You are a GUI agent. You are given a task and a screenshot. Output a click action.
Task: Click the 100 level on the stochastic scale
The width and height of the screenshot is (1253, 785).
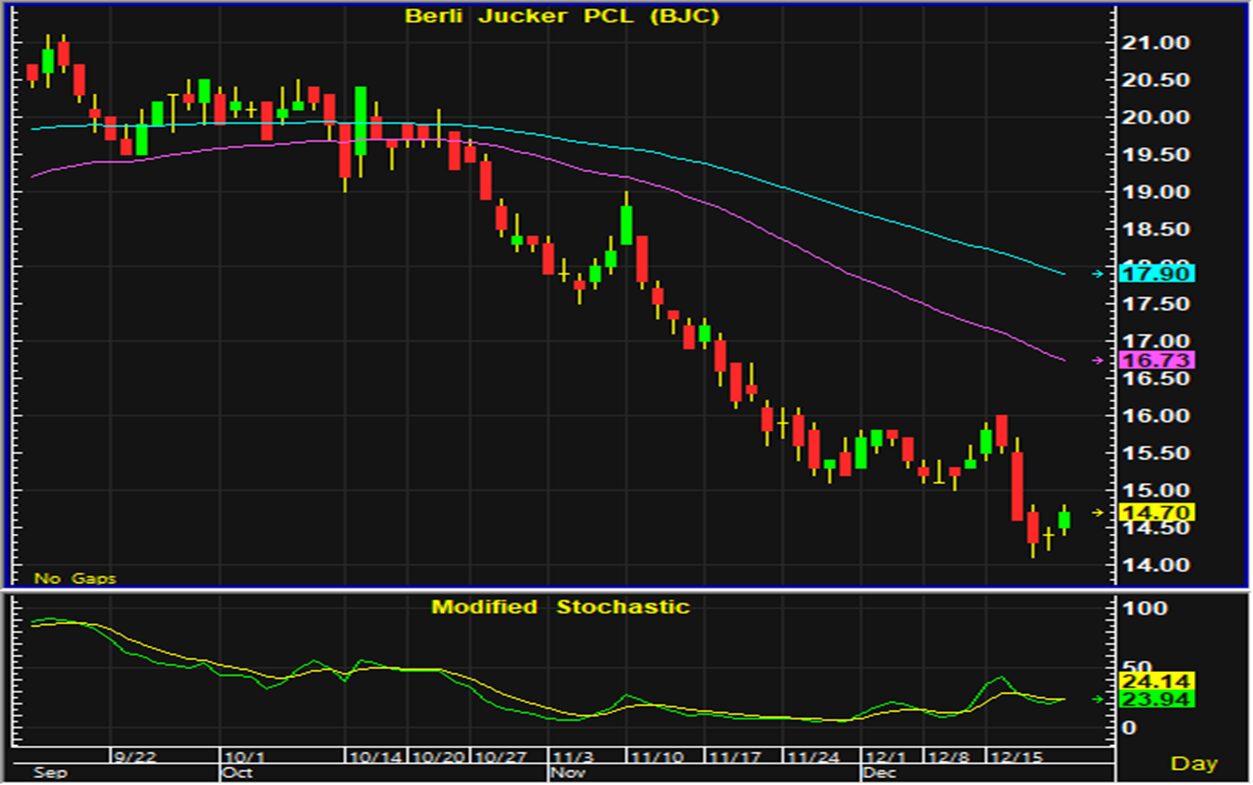(1144, 608)
